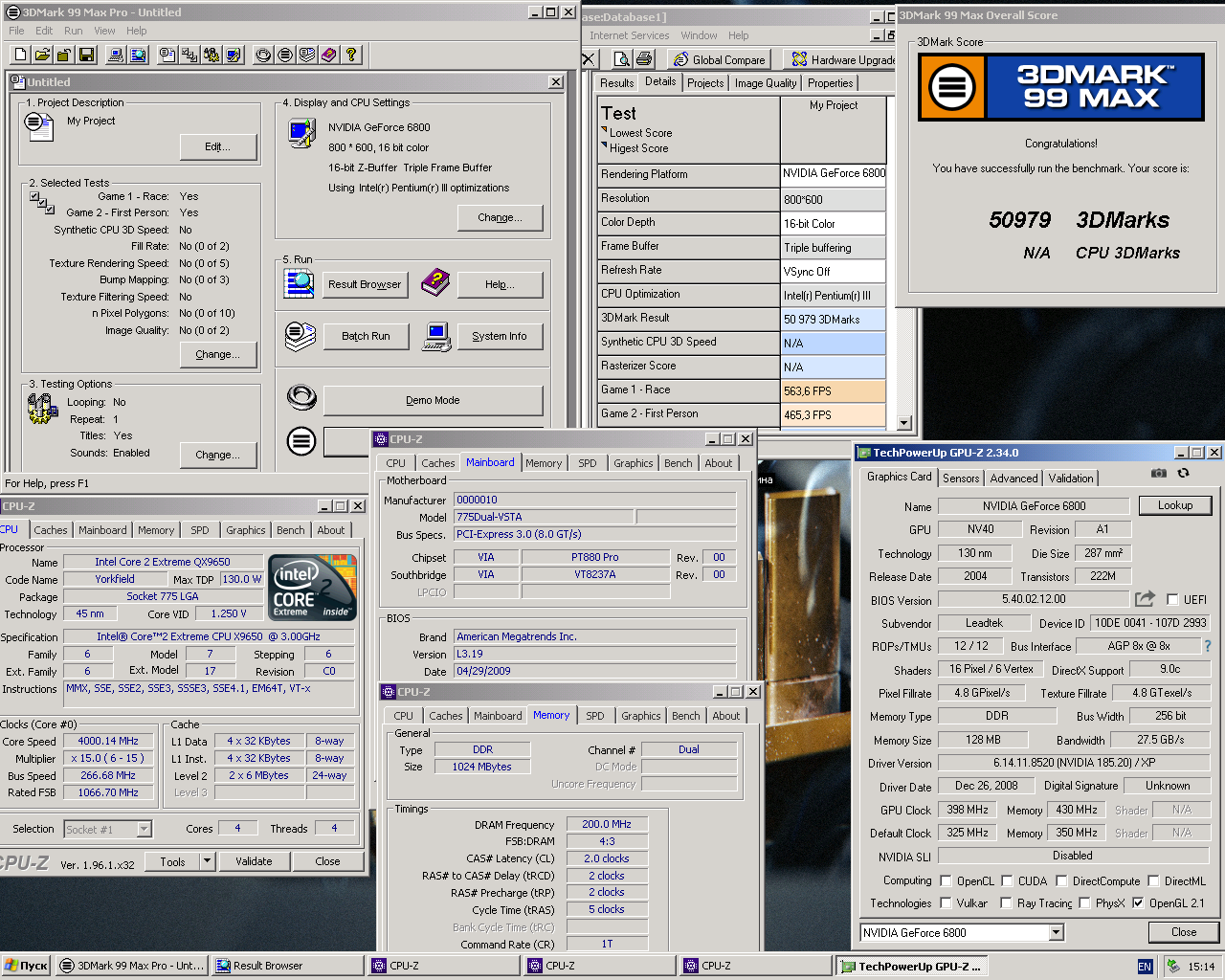Click the share BIOS icon in GPU-Z
The image size is (1225, 980).
(x=1145, y=599)
